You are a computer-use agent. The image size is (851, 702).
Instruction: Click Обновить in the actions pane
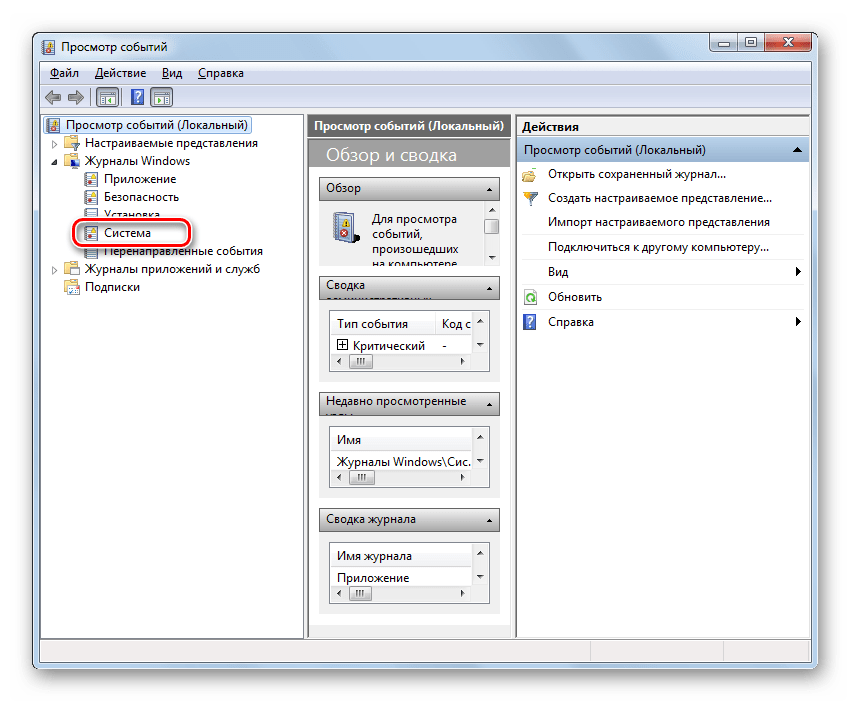pos(574,297)
